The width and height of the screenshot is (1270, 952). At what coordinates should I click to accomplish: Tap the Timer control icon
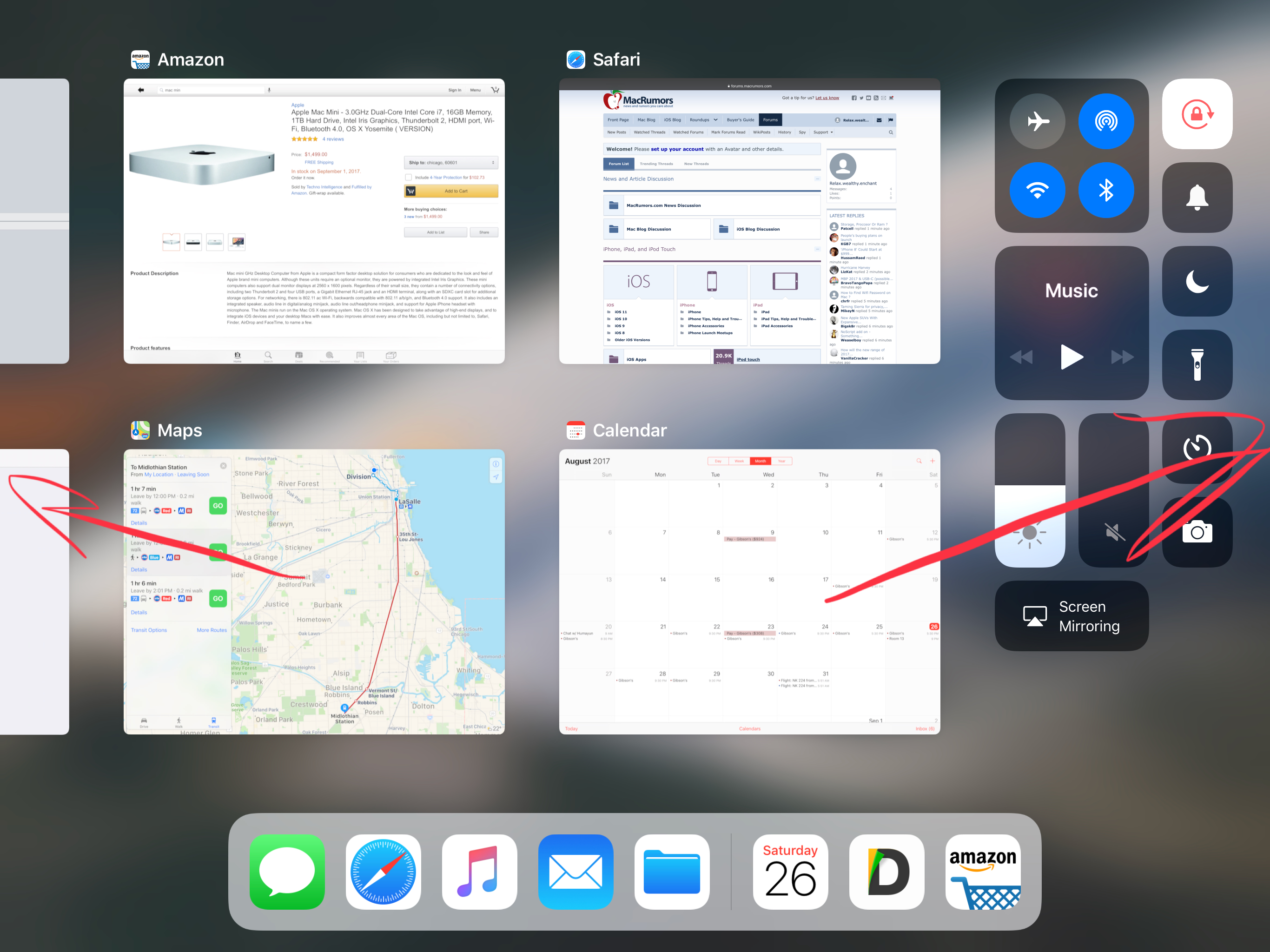[x=1197, y=448]
